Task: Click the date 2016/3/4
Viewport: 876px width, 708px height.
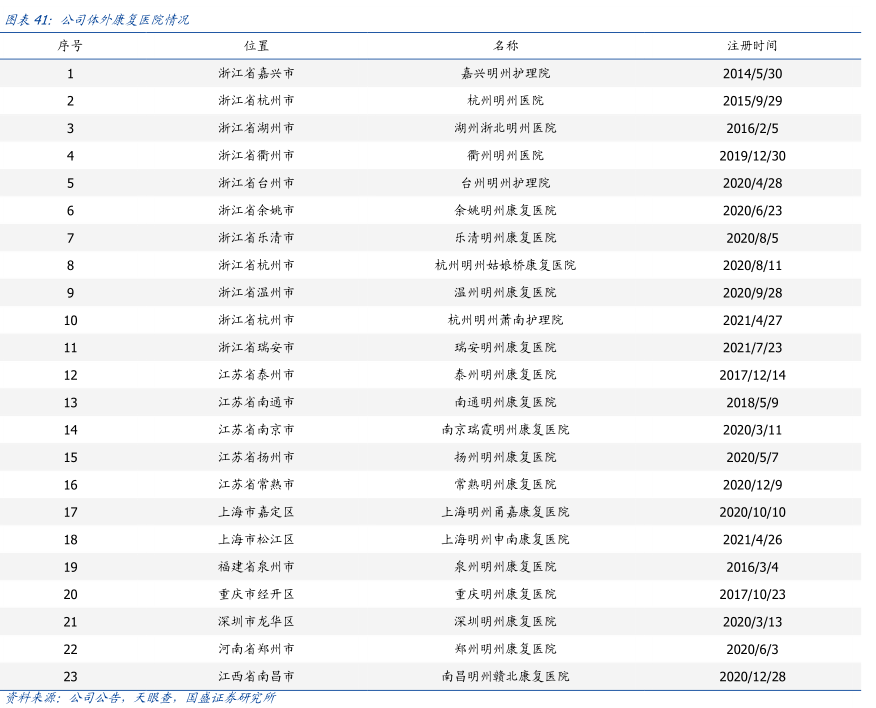Action: [752, 566]
